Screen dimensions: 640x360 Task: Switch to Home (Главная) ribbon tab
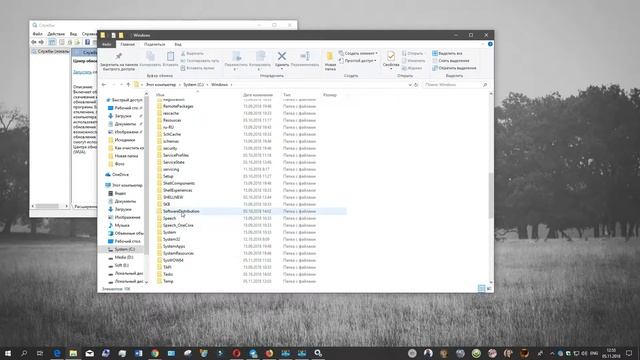(127, 44)
